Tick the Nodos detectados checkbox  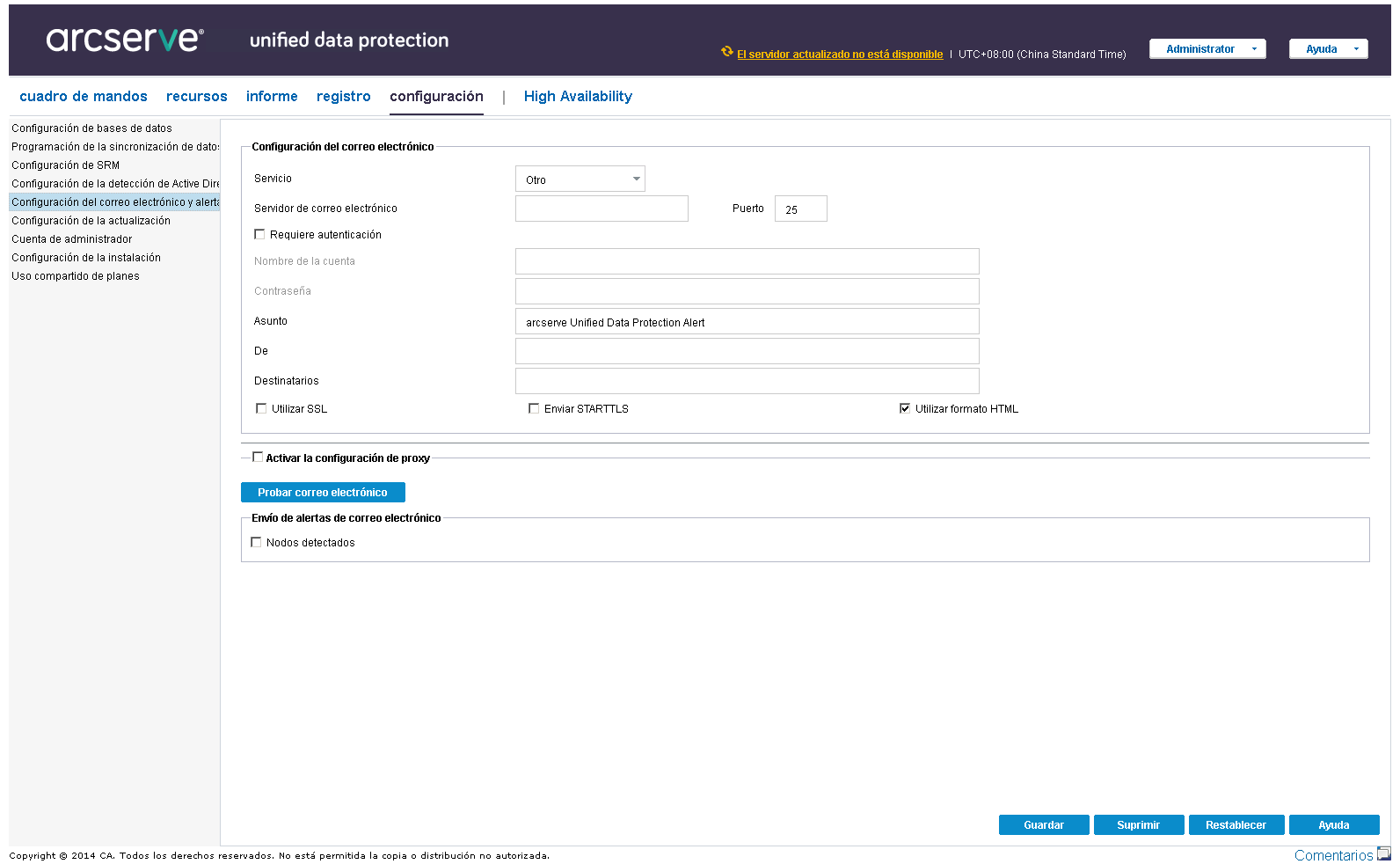257,542
